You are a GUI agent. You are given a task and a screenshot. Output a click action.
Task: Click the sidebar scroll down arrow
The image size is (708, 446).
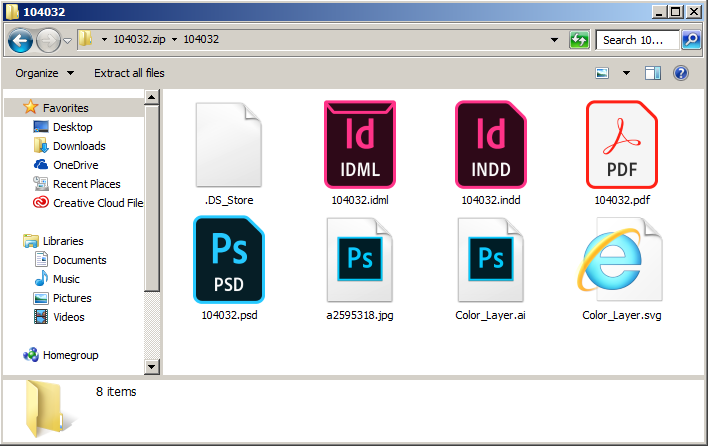(151, 367)
